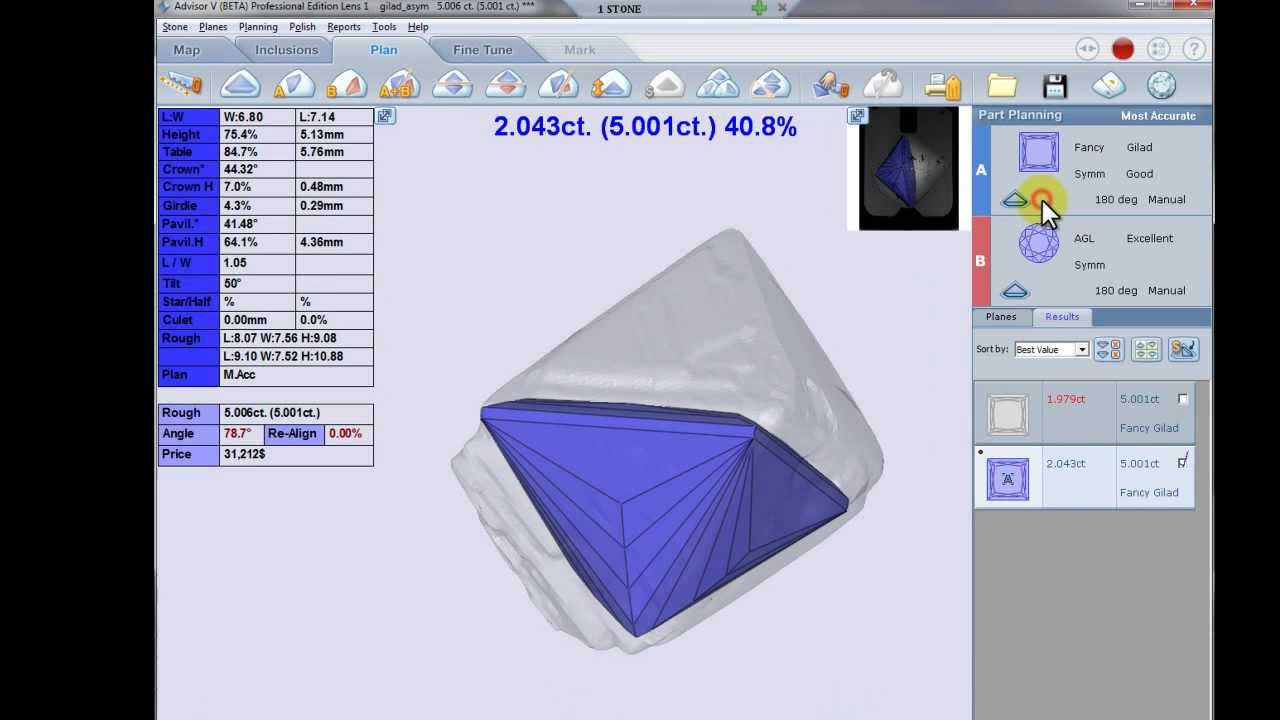Click the Re-Align button
The width and height of the screenshot is (1280, 720).
click(x=292, y=434)
